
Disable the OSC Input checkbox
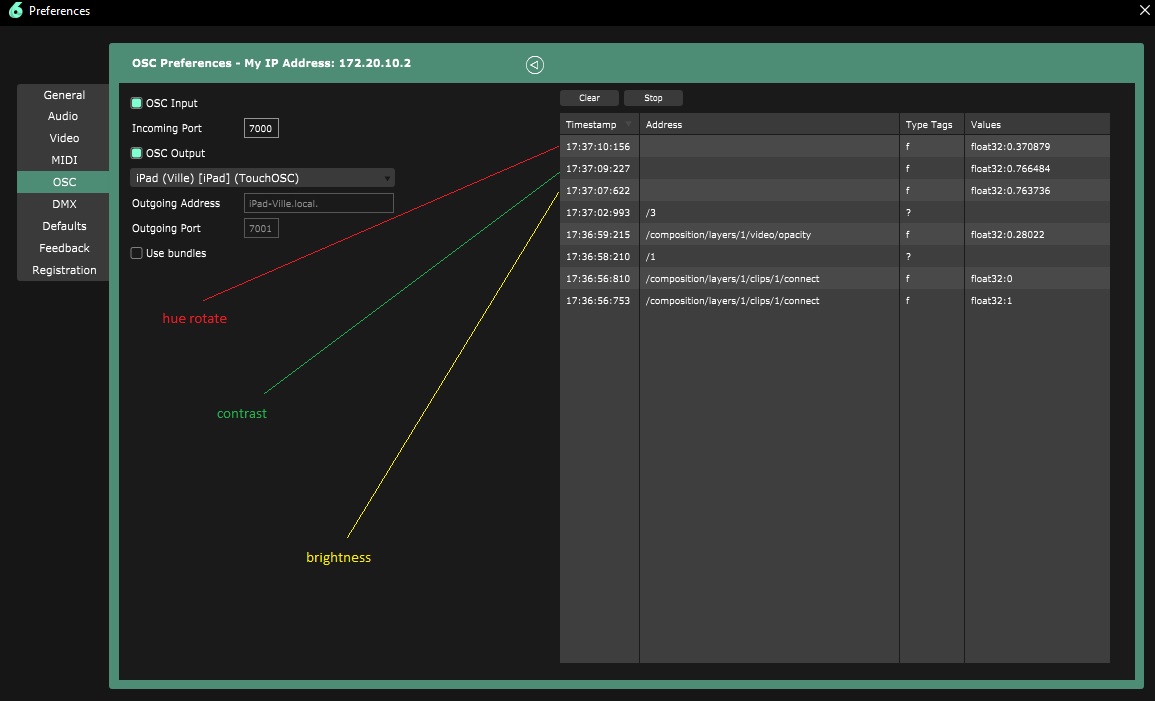tap(137, 103)
